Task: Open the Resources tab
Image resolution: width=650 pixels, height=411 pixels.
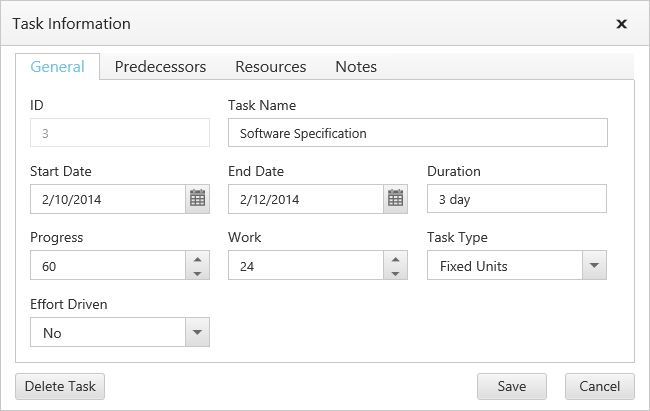Action: coord(270,67)
